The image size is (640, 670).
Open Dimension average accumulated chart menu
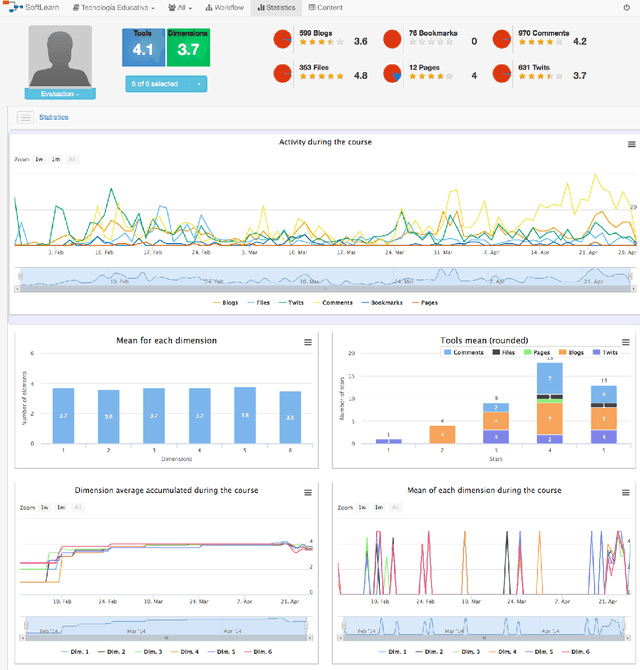tap(307, 492)
